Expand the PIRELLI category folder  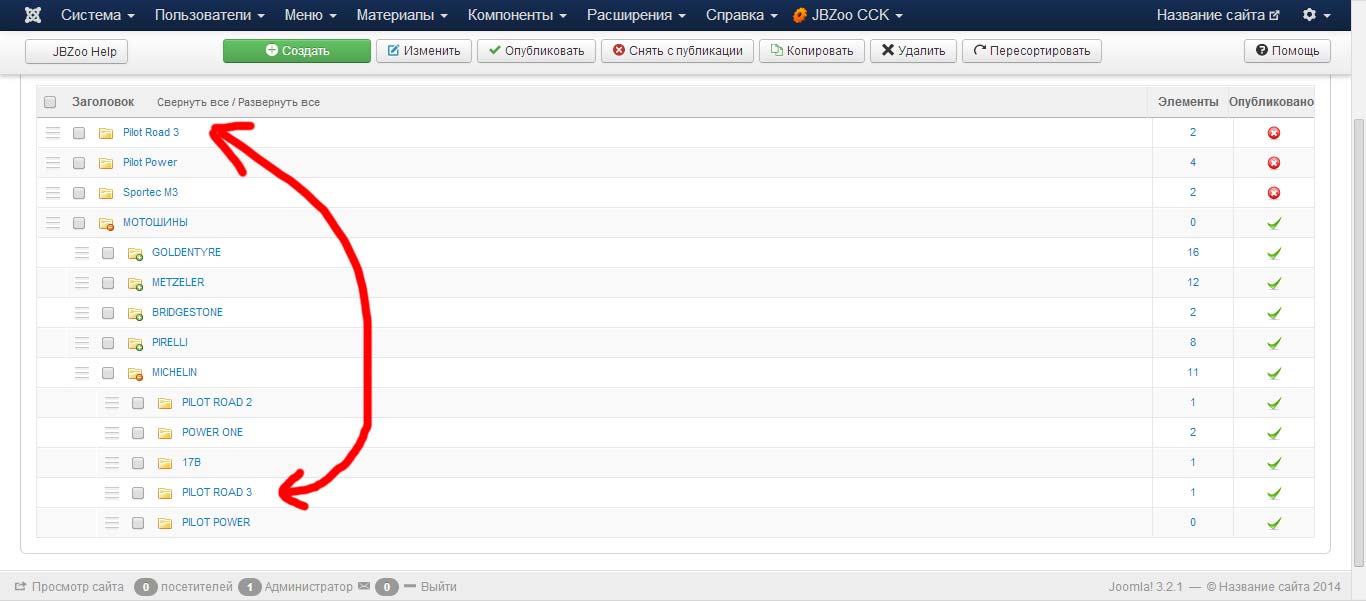pyautogui.click(x=135, y=343)
